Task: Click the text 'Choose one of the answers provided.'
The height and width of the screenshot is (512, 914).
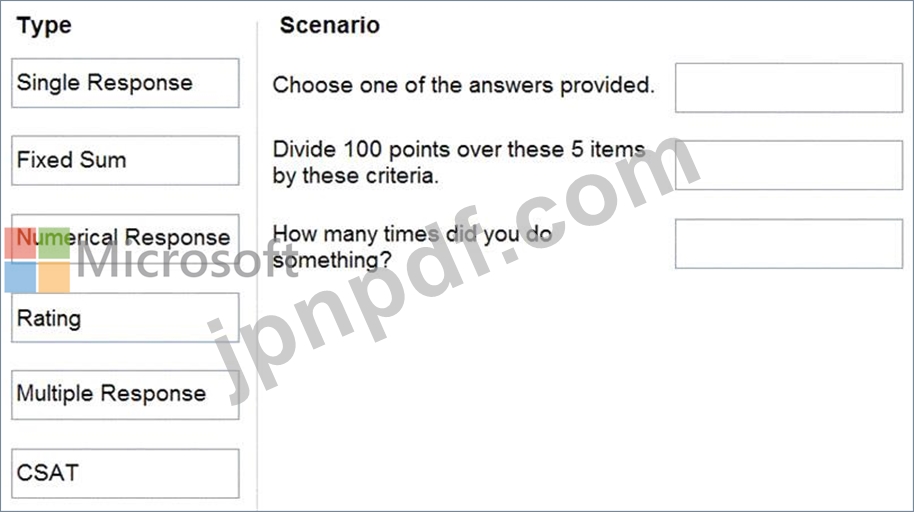Action: click(463, 85)
